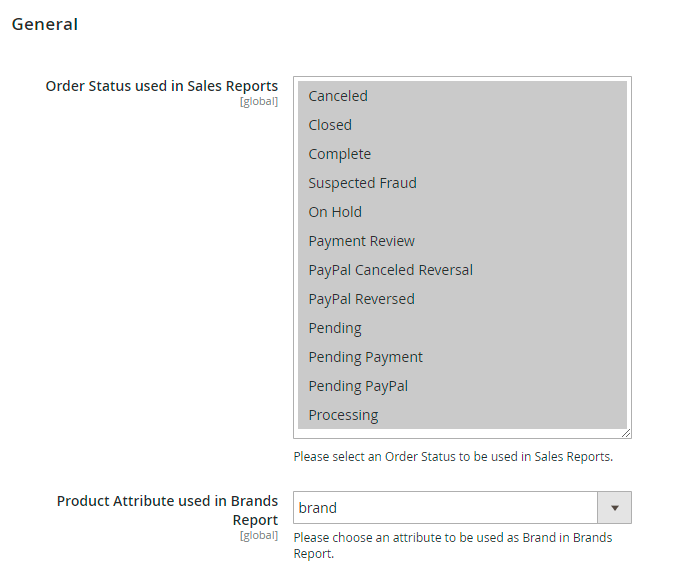Click the Brands Report attribute help note
This screenshot has width=683, height=575.
452,545
